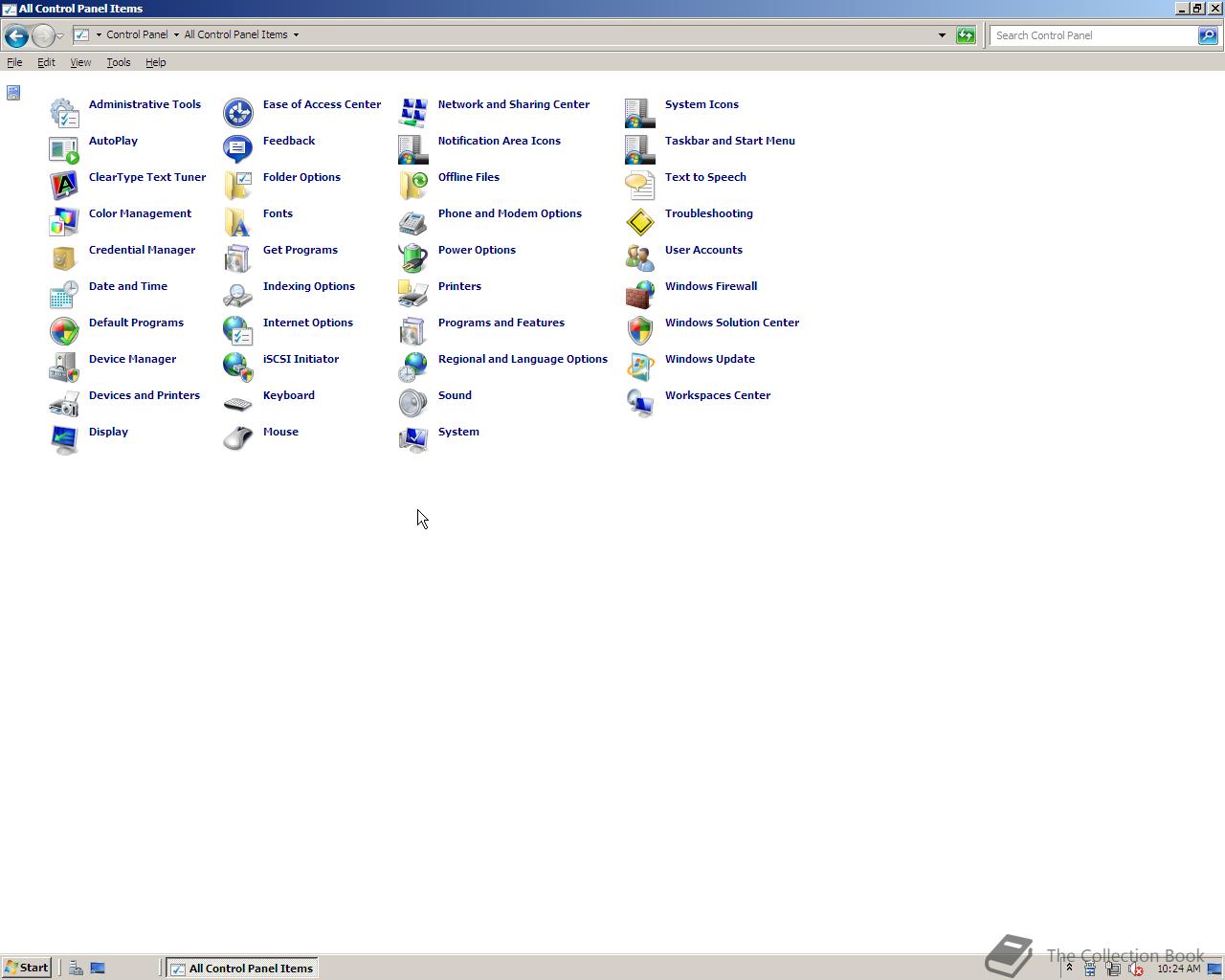
Task: Open the Indexing Options magnifier icon
Action: 238,295
